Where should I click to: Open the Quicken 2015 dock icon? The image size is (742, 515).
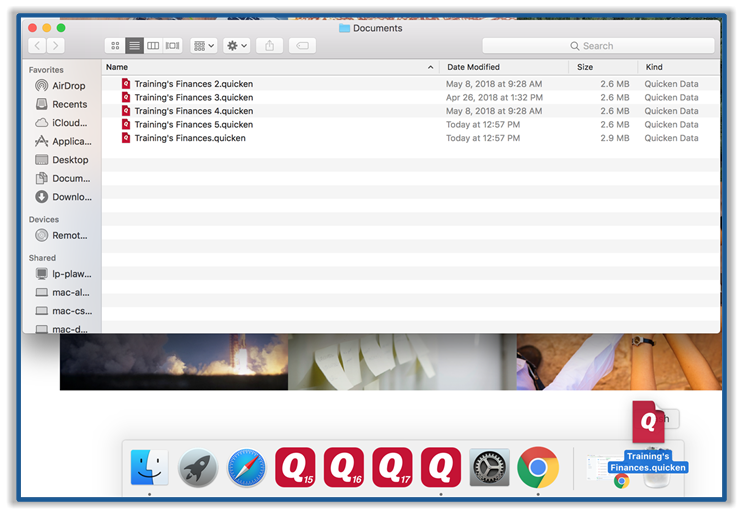295,467
